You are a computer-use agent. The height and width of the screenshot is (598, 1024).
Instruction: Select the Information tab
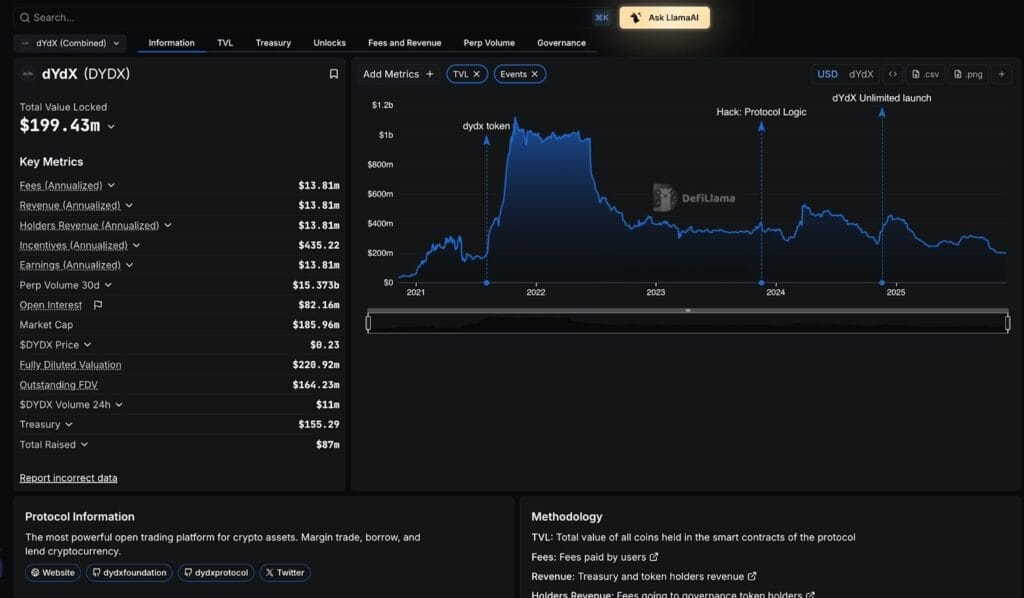click(x=171, y=43)
